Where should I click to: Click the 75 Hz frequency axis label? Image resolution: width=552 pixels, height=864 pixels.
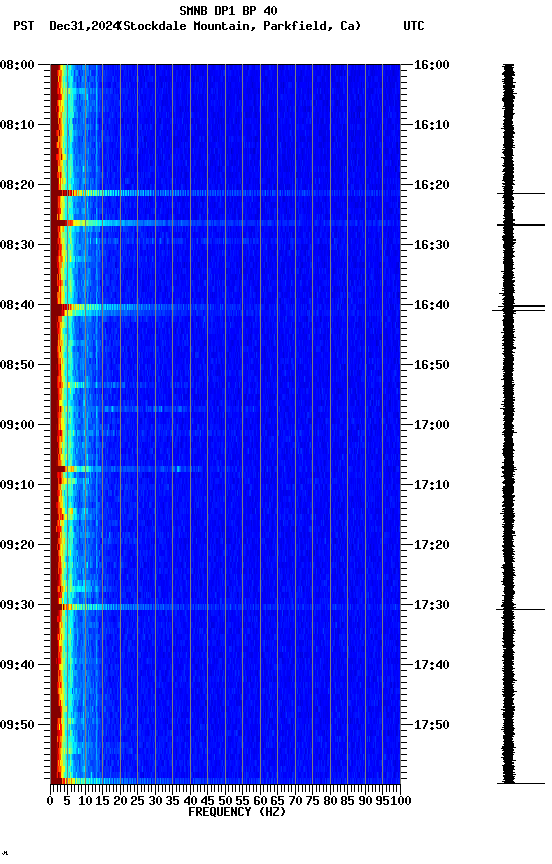coord(312,801)
